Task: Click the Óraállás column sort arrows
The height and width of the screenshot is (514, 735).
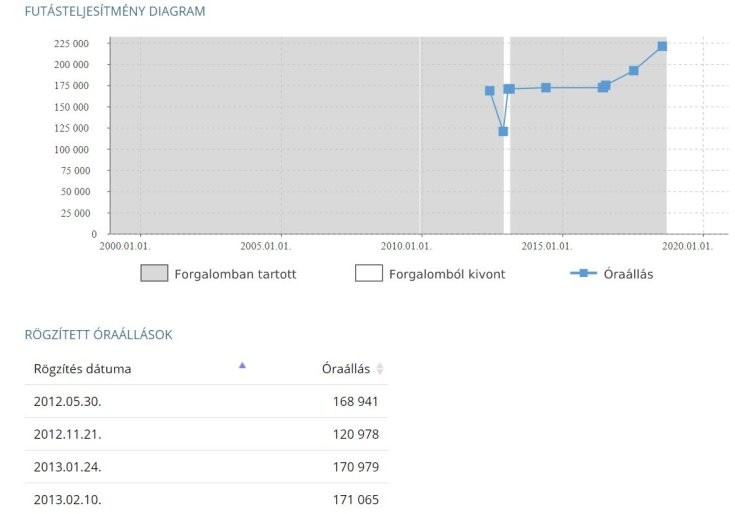Action: 380,369
